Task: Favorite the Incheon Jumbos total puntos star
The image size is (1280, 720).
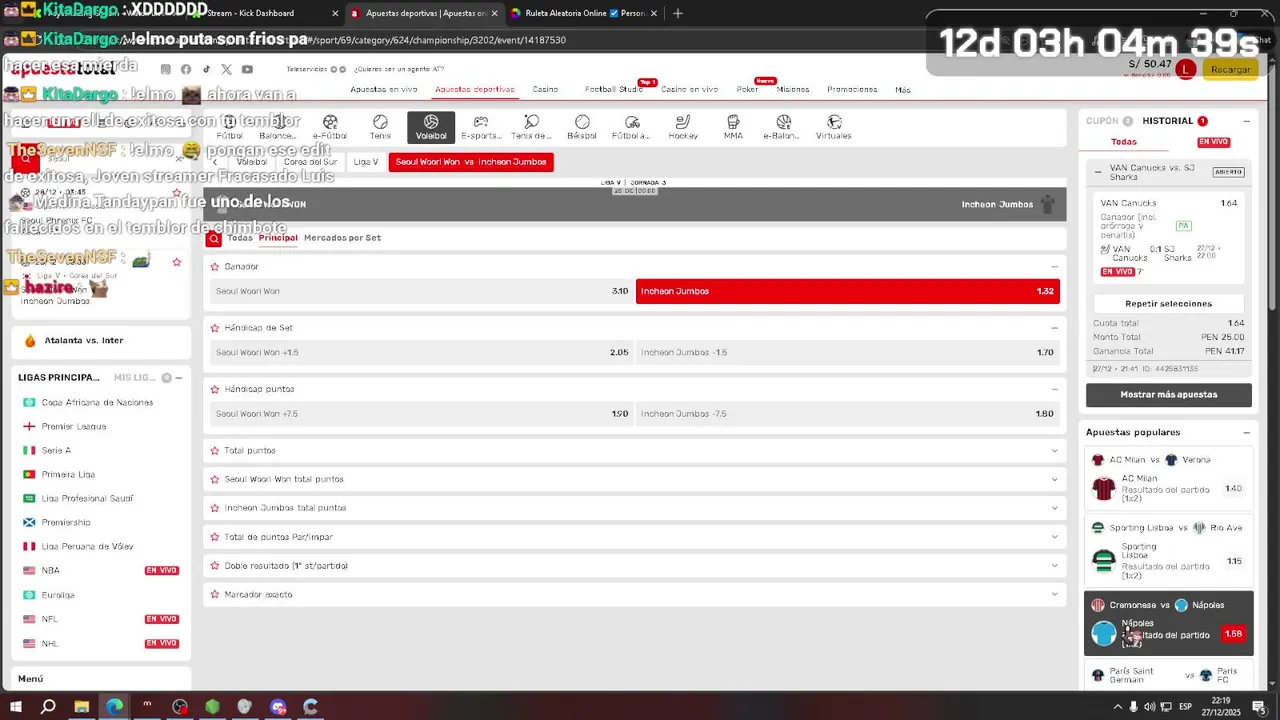Action: tap(214, 508)
